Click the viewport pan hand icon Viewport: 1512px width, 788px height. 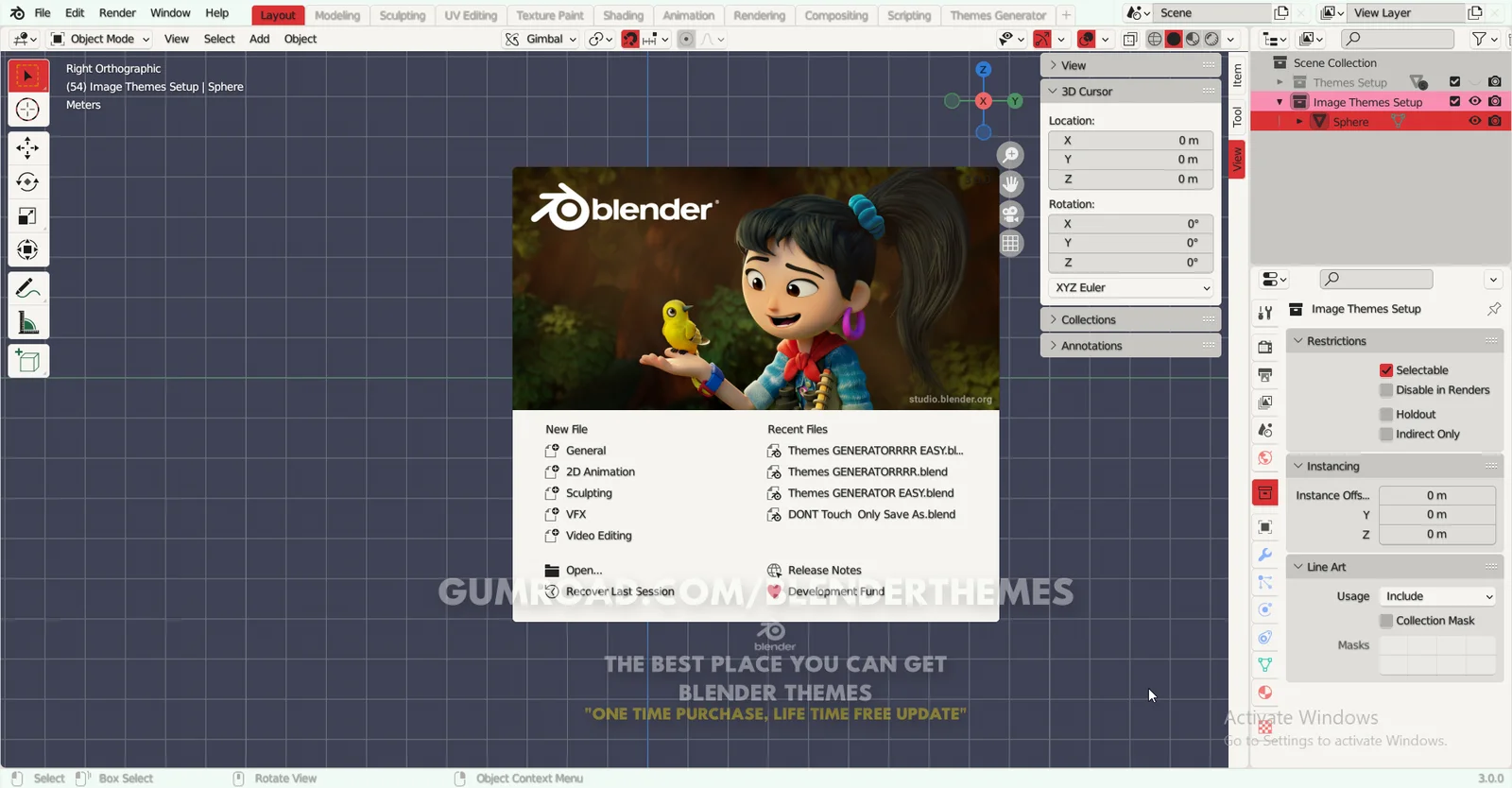pos(1011,184)
